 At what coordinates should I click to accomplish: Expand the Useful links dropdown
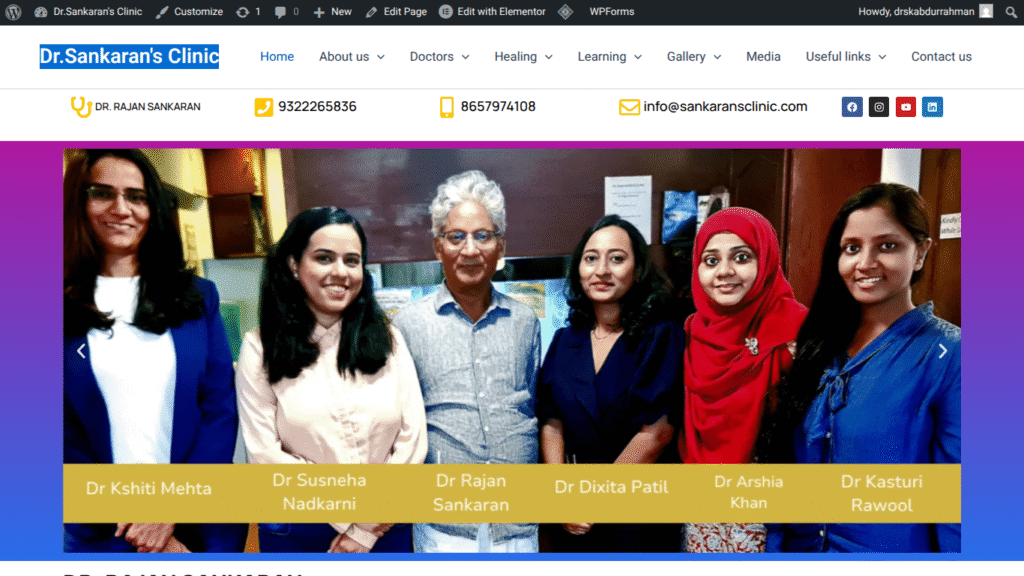(x=846, y=57)
